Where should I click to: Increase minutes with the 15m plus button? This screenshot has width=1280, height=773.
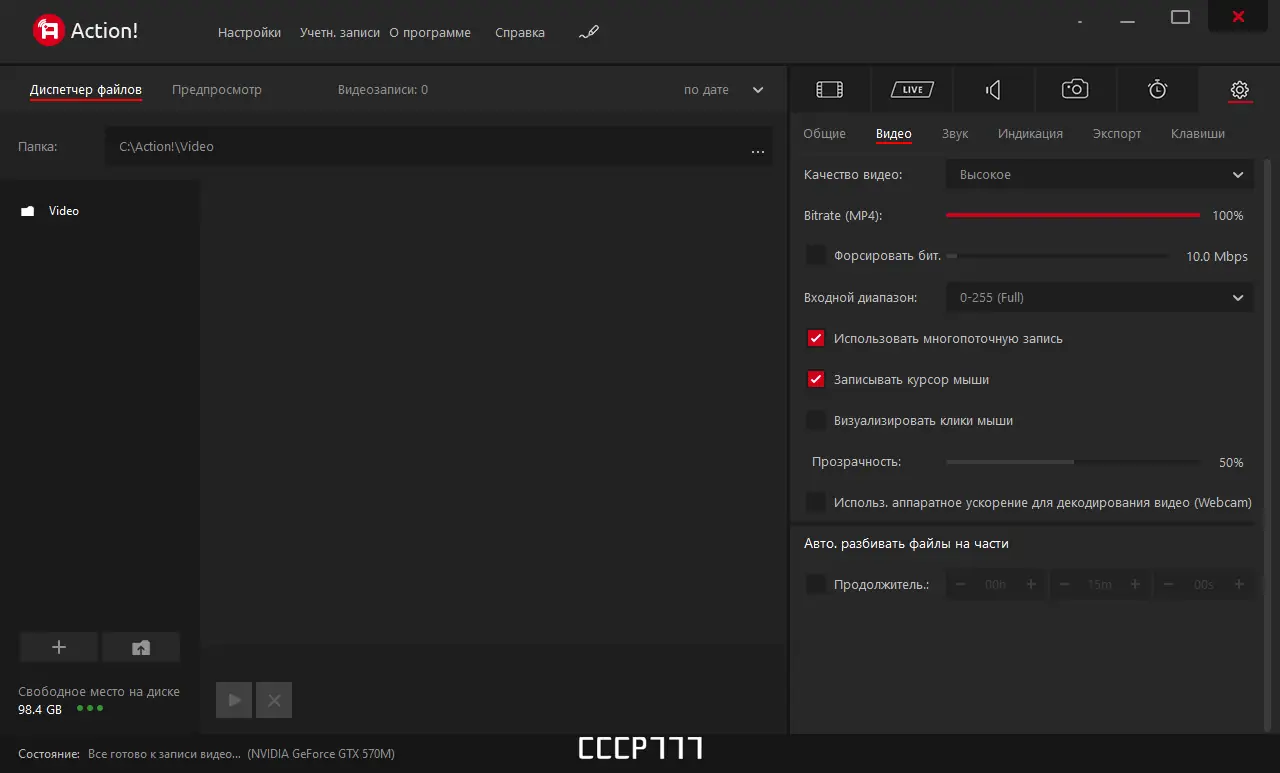1135,584
